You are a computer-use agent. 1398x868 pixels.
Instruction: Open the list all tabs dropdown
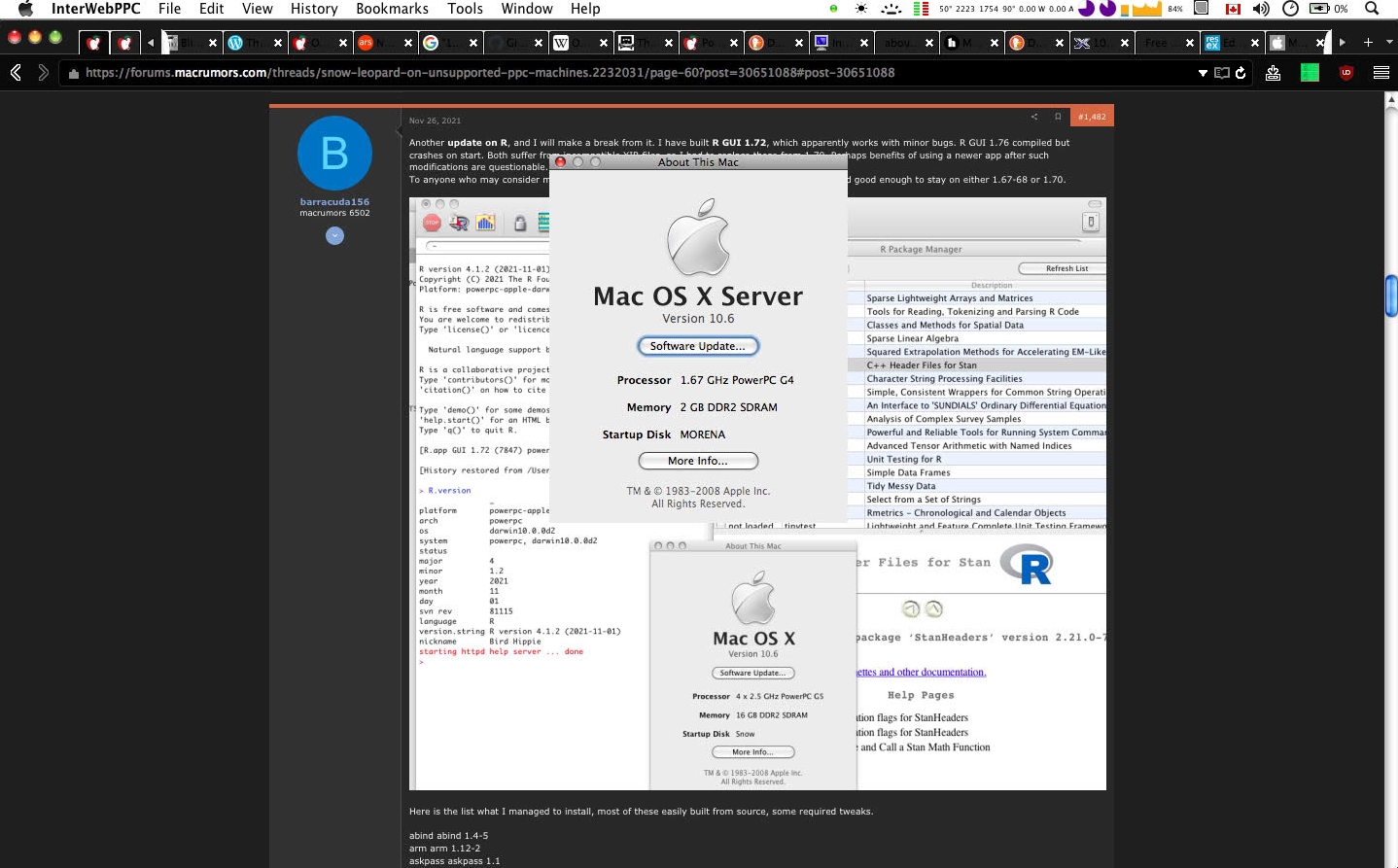point(1388,43)
